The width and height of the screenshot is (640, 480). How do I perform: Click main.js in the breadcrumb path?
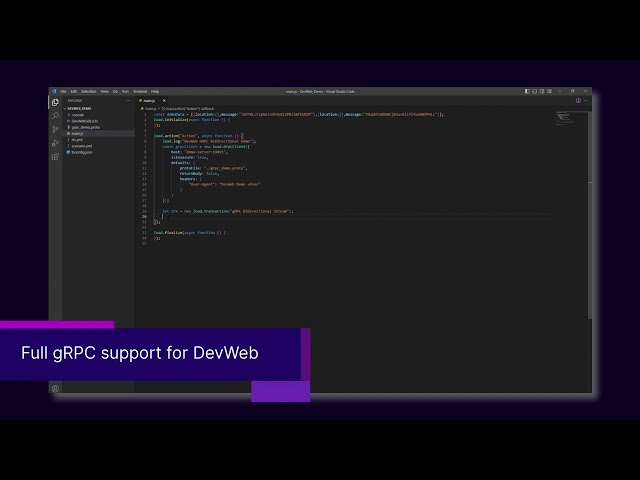150,109
